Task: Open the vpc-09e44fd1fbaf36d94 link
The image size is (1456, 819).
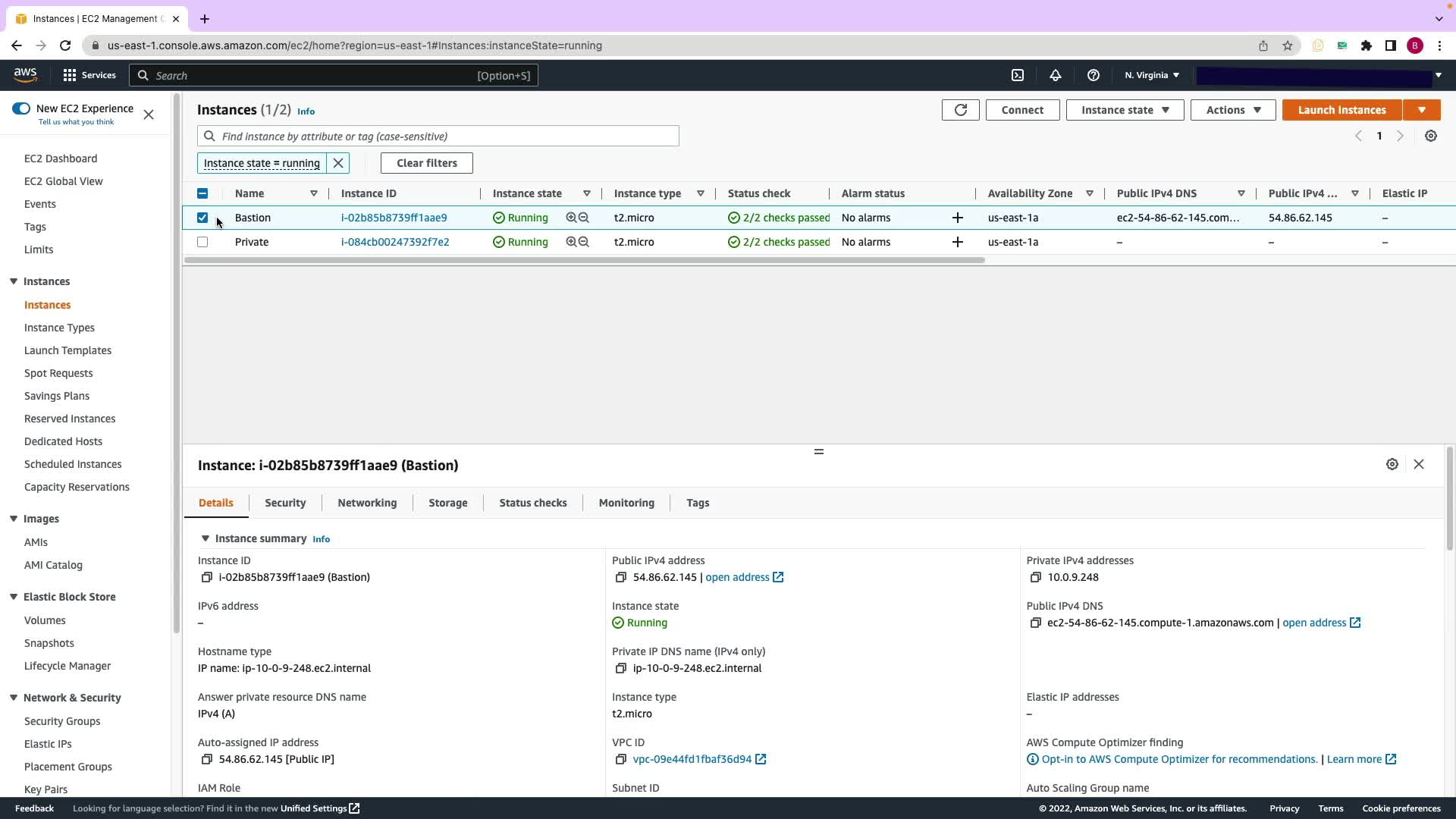Action: coord(692,759)
